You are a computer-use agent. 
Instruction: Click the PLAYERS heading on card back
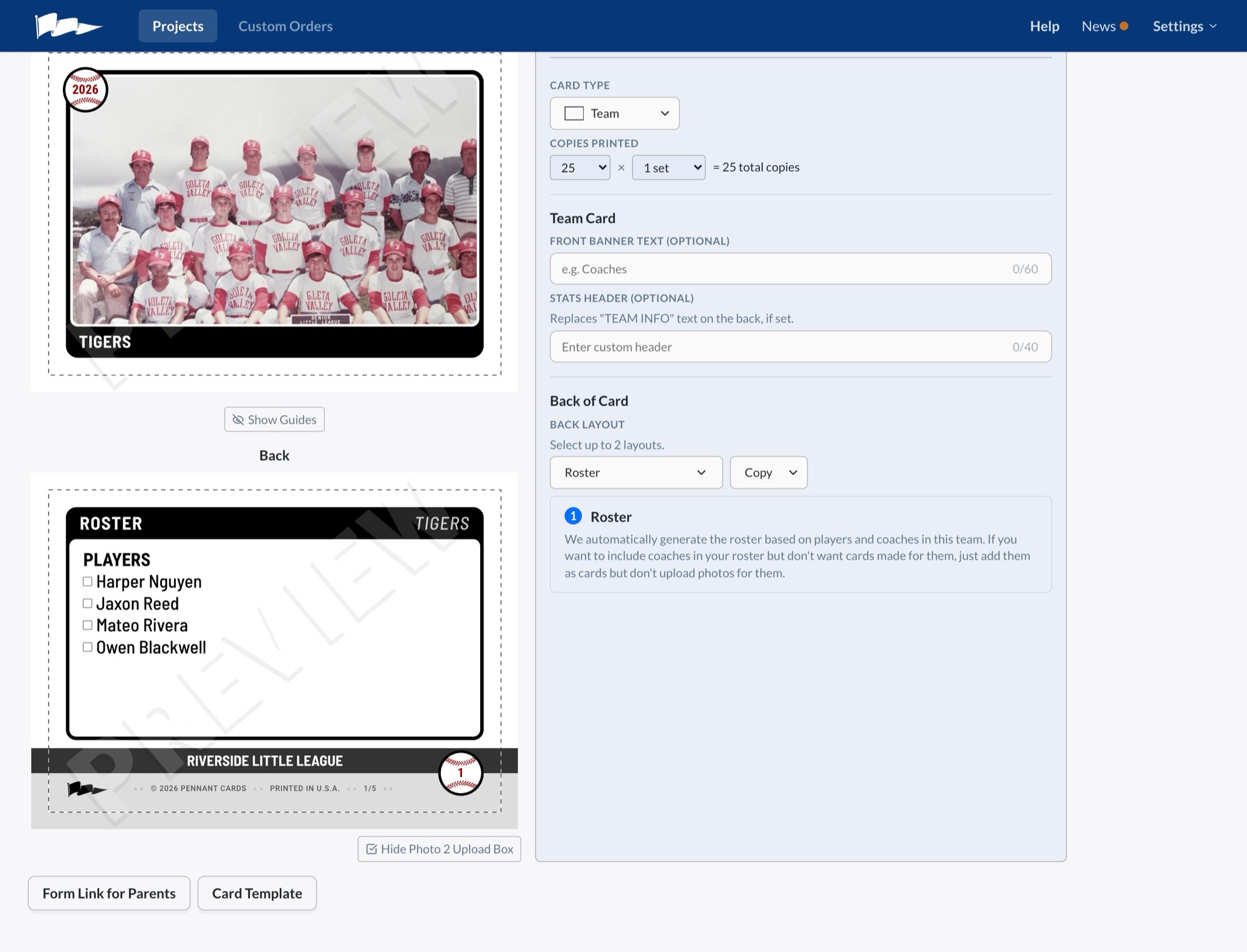[x=117, y=560]
